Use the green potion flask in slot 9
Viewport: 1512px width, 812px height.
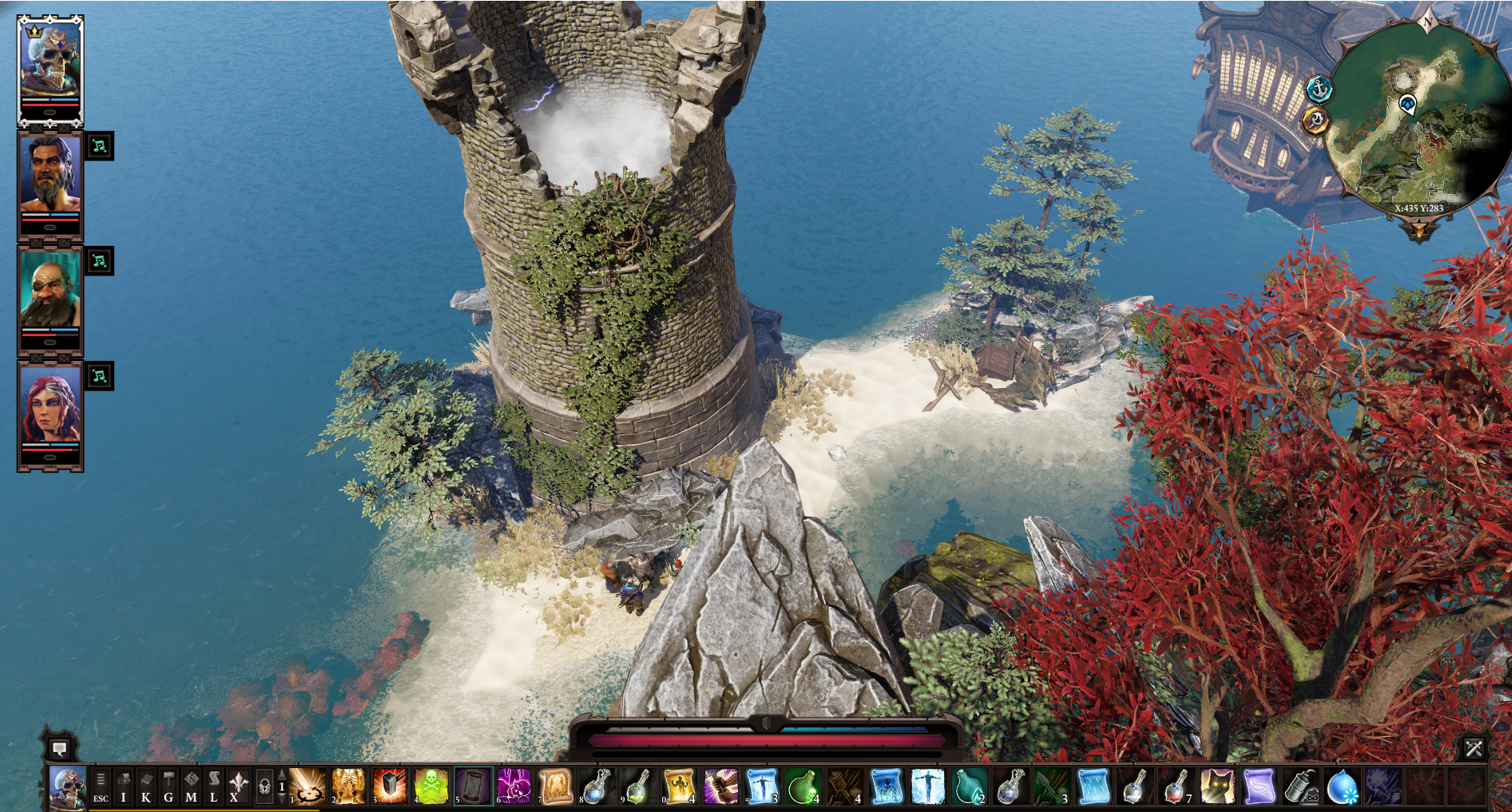[x=639, y=786]
